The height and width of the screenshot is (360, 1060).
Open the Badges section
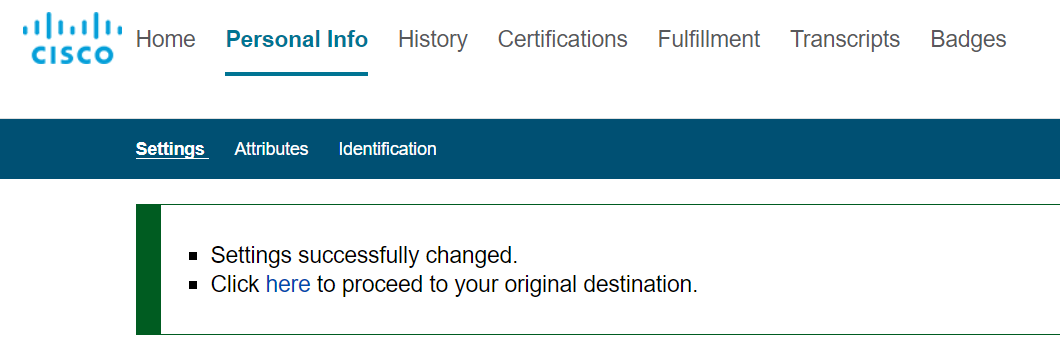pos(968,39)
